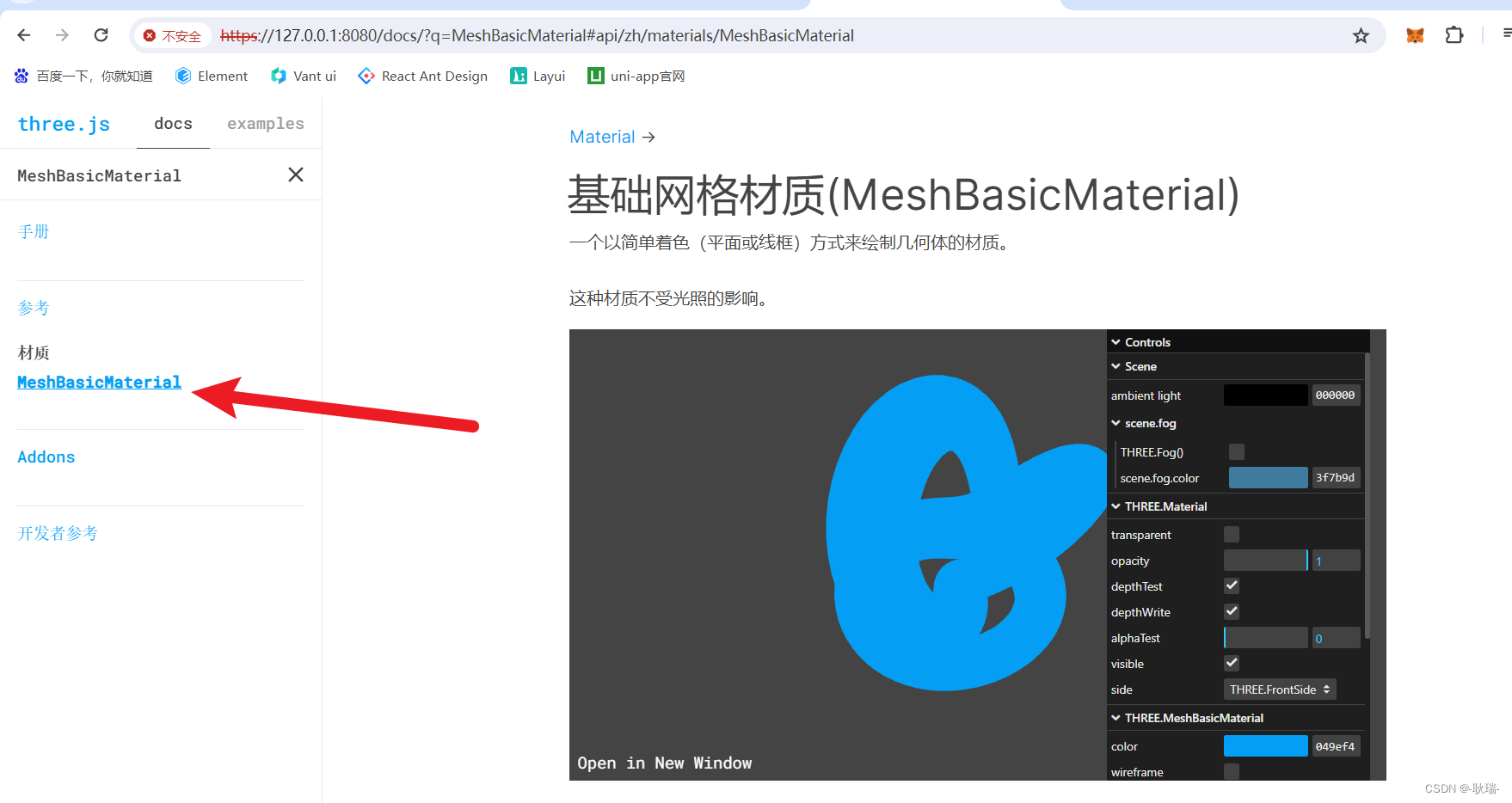The width and height of the screenshot is (1512, 803).
Task: Click the red not-secure warning icon
Action: [150, 36]
